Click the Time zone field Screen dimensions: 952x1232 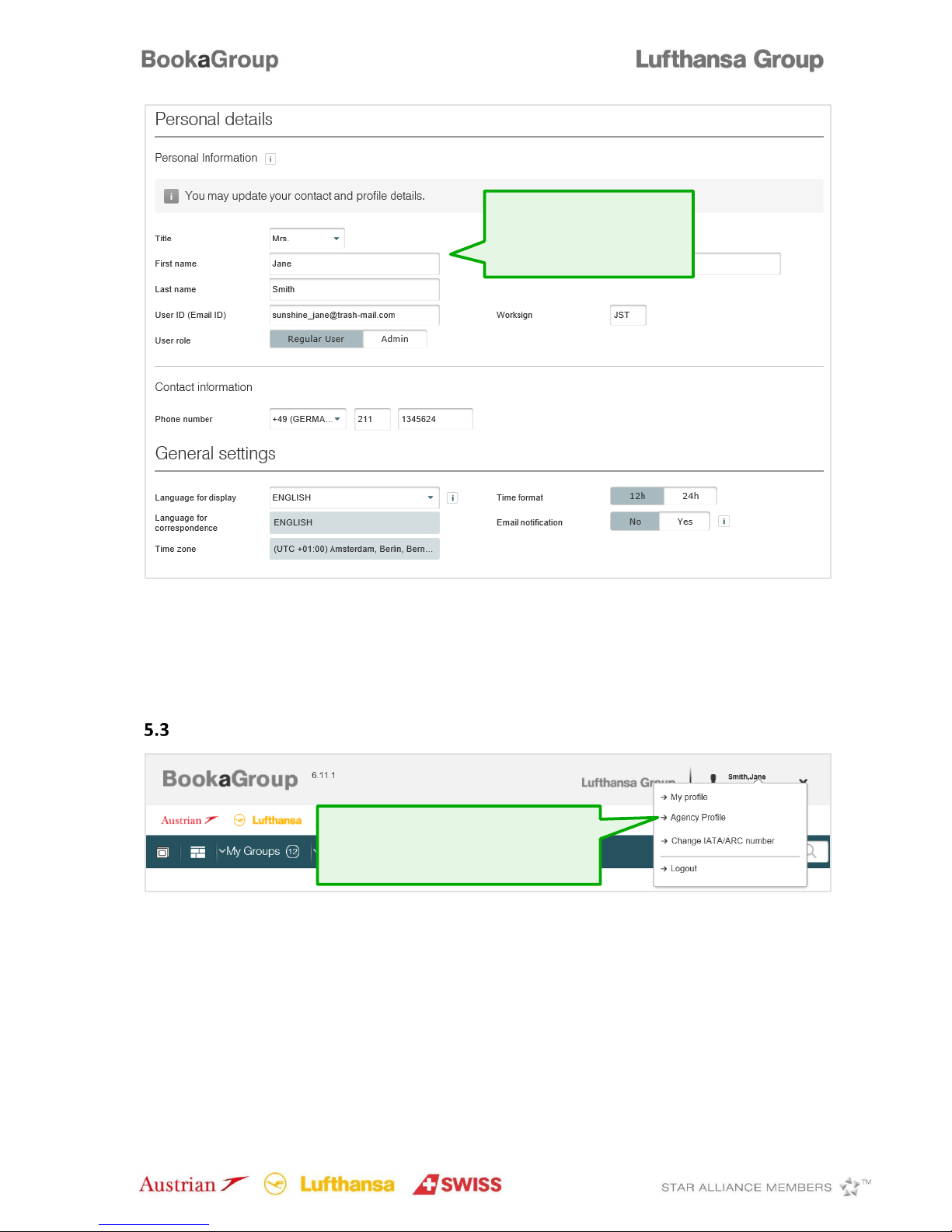tap(354, 549)
